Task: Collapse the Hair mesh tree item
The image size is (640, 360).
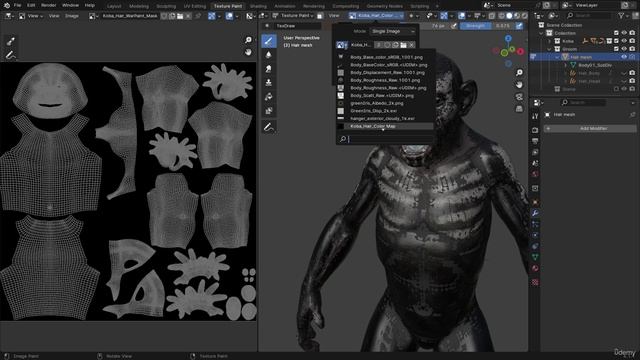Action: (x=557, y=58)
